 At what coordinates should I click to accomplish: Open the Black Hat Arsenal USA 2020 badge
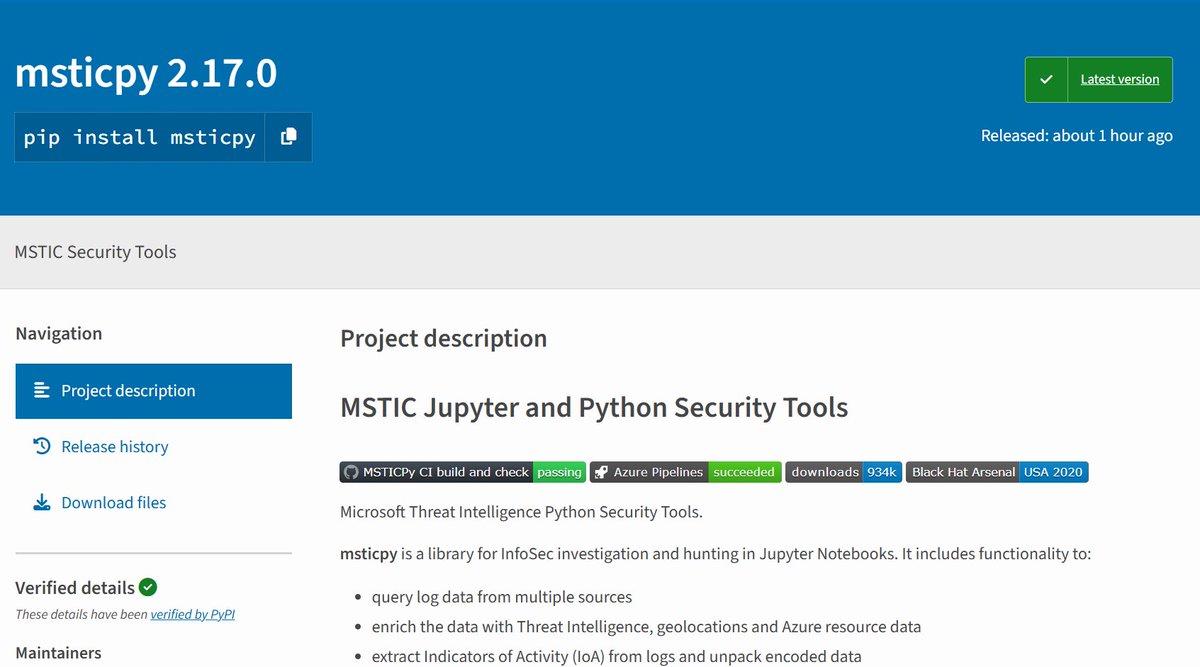coord(997,472)
